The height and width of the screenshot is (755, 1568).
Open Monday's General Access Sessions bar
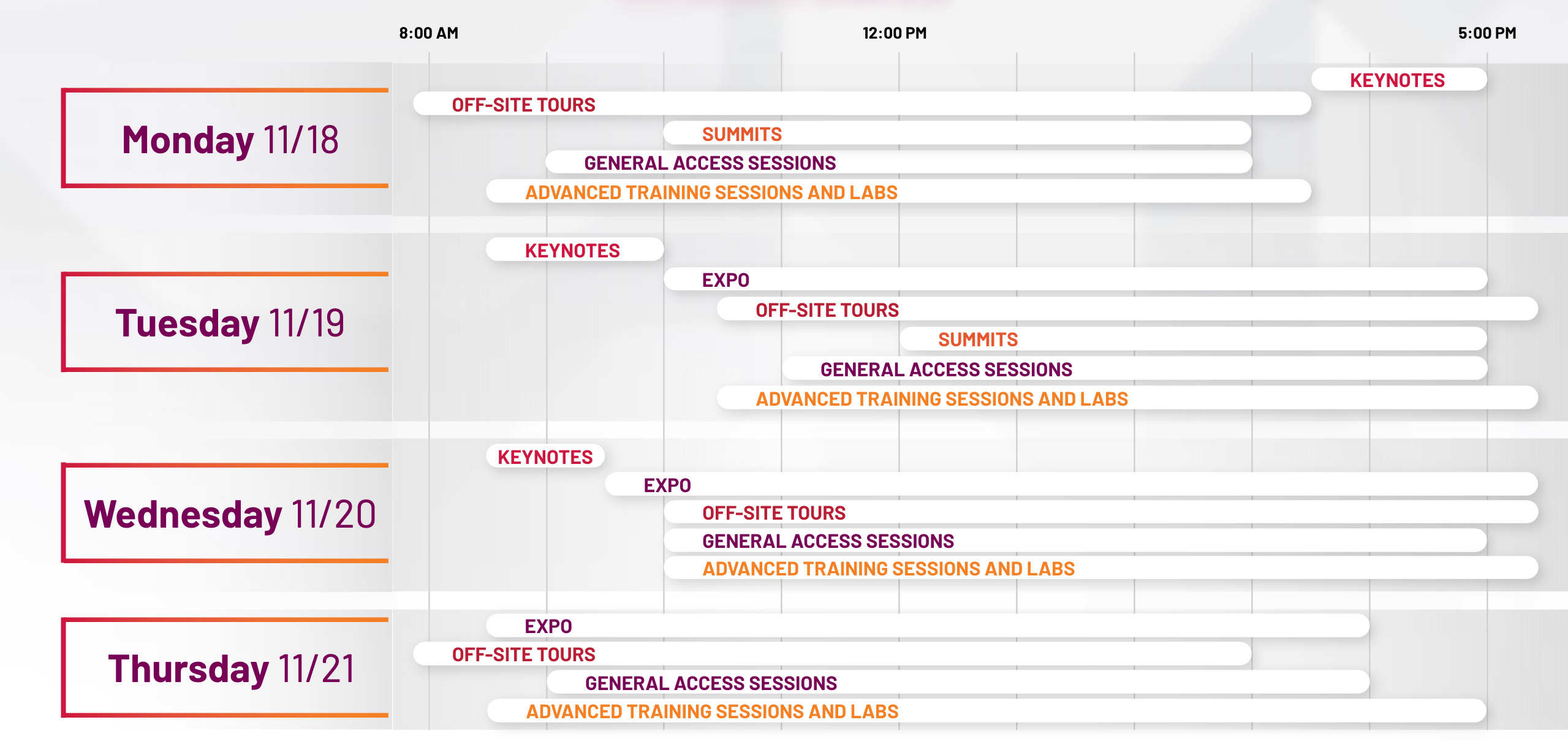click(898, 163)
